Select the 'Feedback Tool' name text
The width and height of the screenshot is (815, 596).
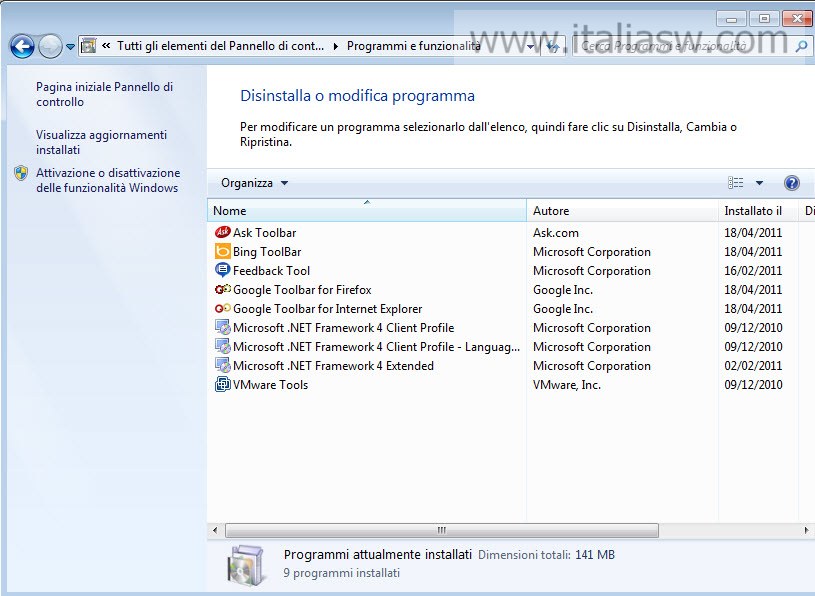coord(271,271)
